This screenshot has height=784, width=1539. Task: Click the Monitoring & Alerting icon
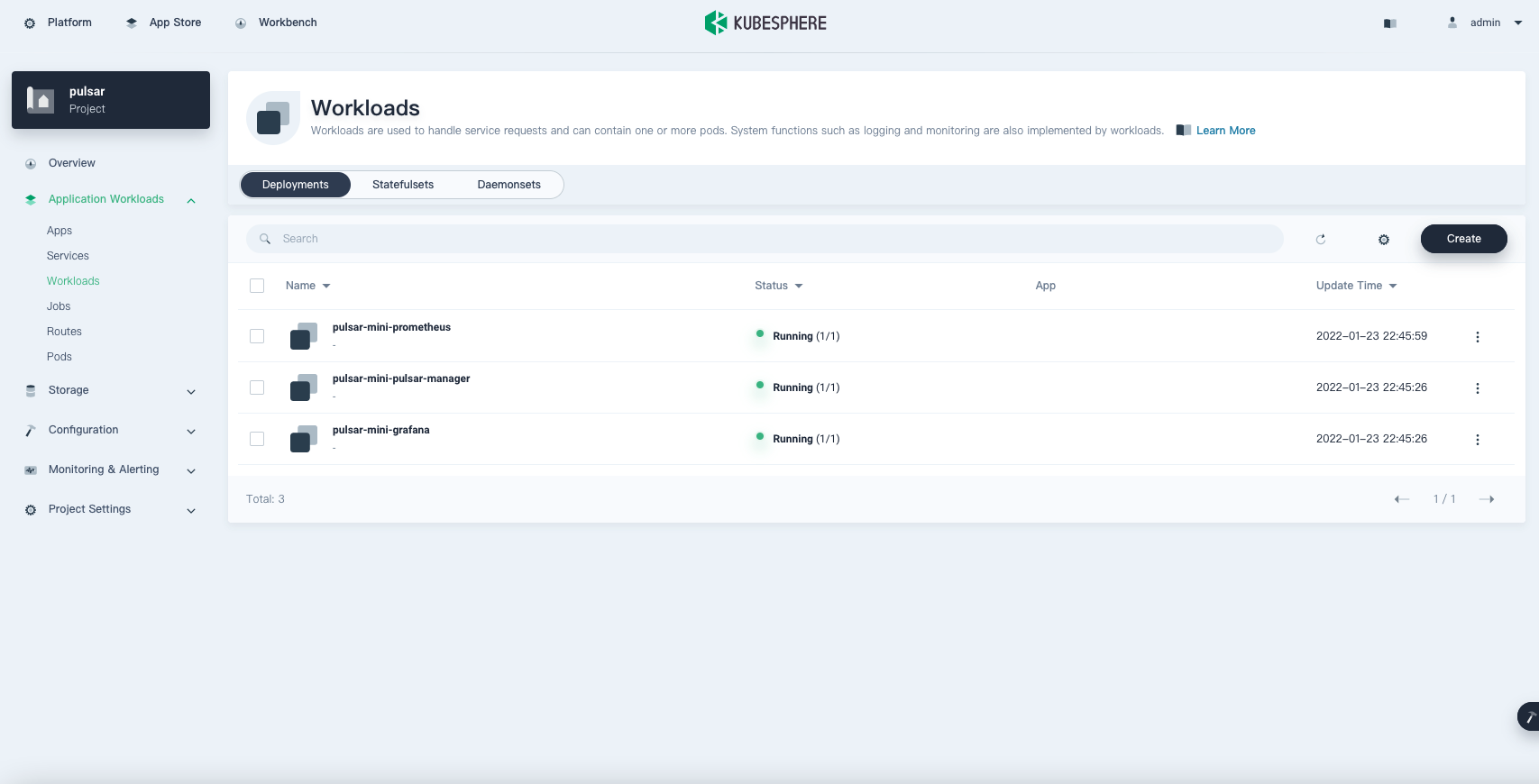click(x=31, y=470)
